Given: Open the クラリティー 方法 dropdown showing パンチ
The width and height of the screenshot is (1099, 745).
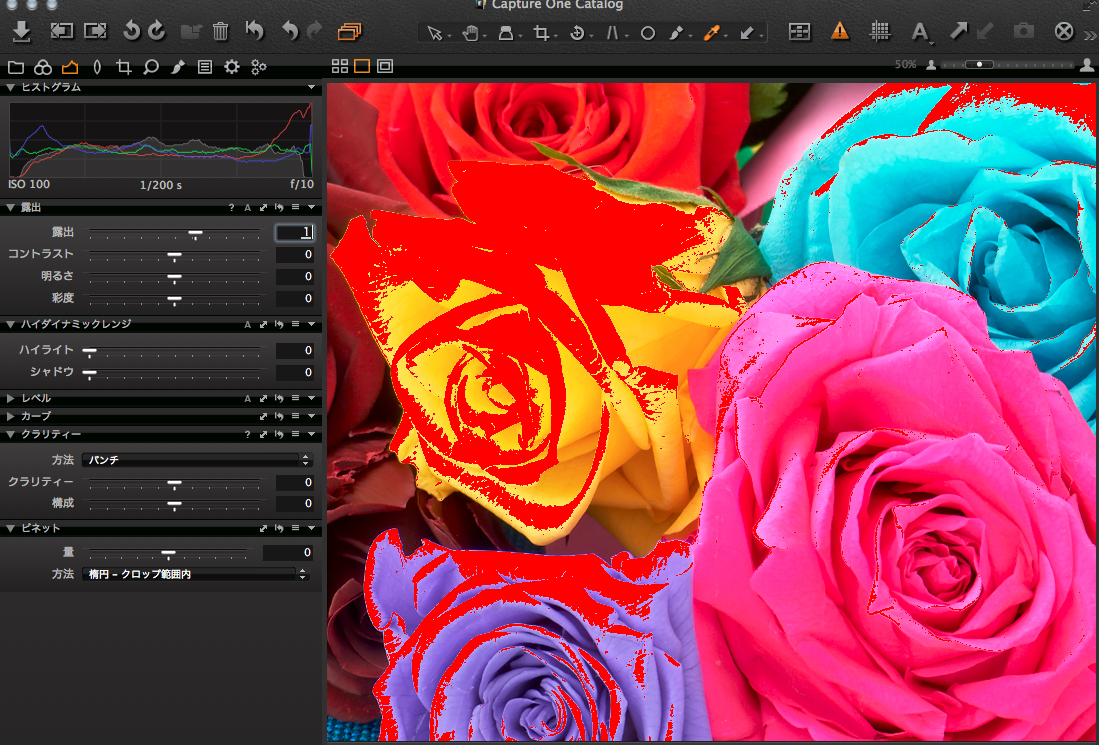Looking at the screenshot, I should pyautogui.click(x=196, y=460).
